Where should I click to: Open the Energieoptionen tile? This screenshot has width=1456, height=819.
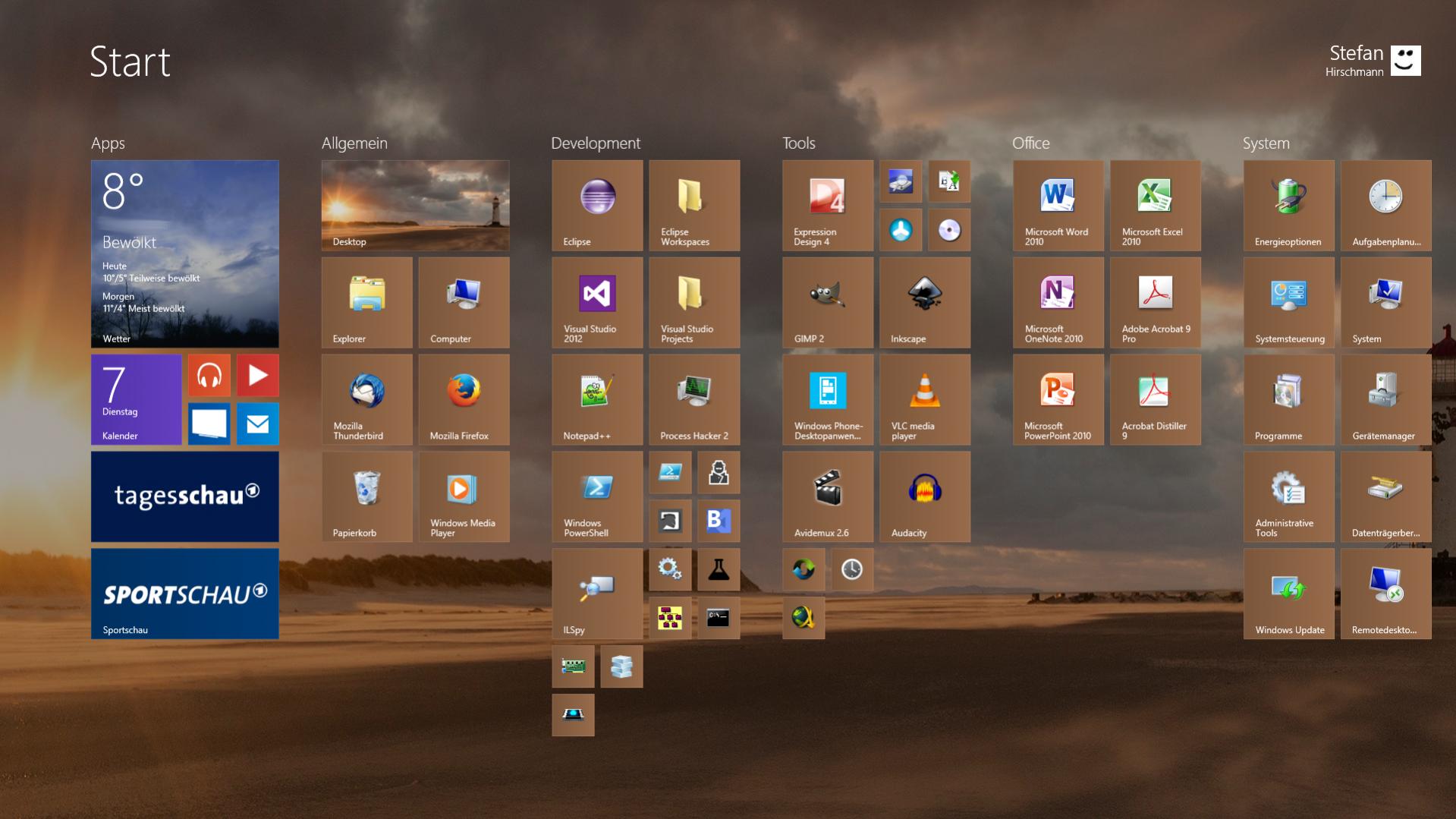tap(1290, 205)
